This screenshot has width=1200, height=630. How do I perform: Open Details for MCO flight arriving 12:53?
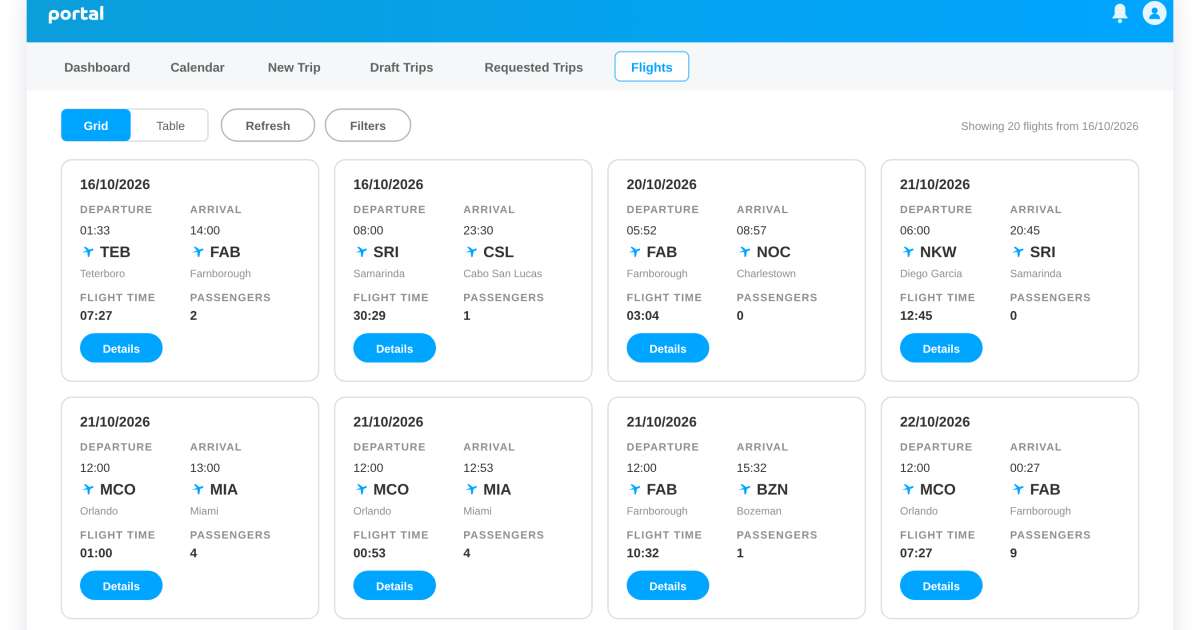coord(394,585)
